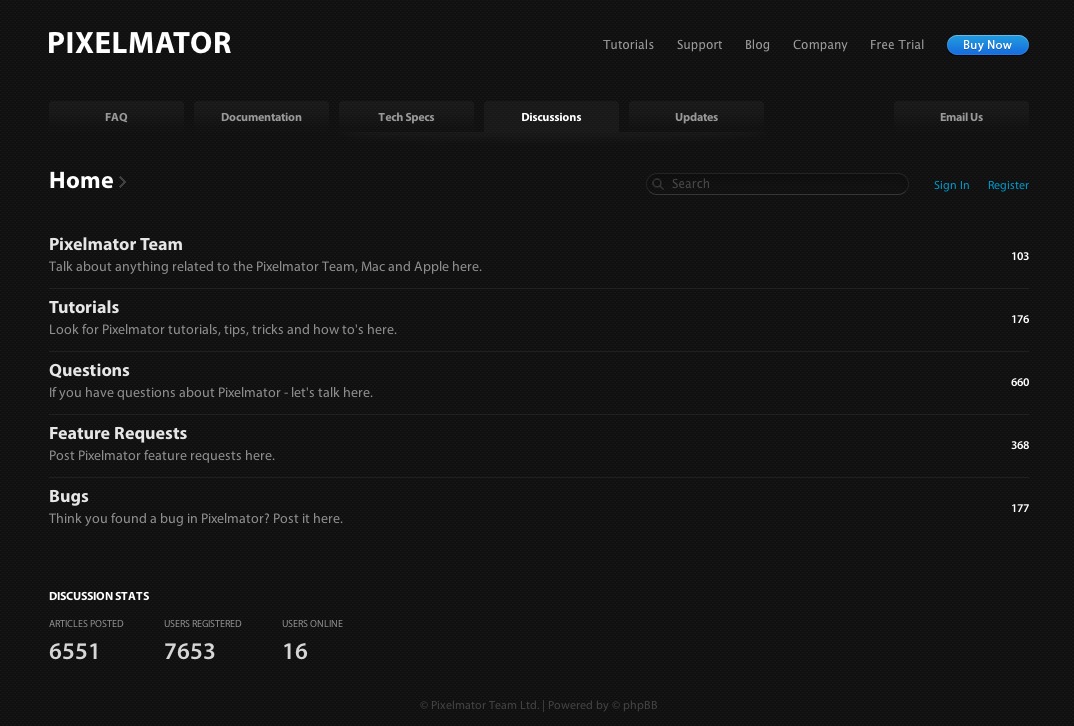Open the Tutorials forum category
Viewport: 1074px width, 726px height.
click(x=84, y=308)
